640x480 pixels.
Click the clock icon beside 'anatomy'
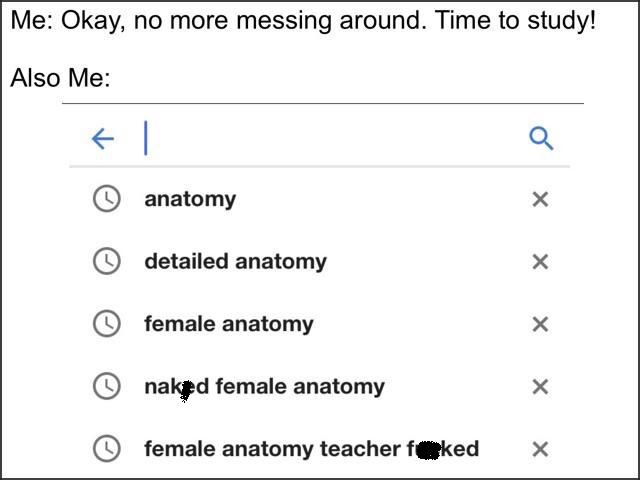pos(106,199)
